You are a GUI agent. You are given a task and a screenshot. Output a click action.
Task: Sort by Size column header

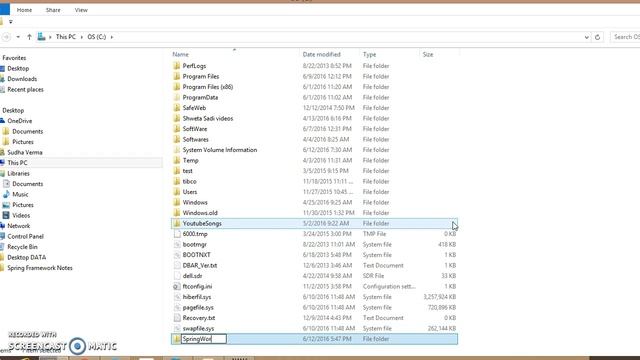point(428,54)
